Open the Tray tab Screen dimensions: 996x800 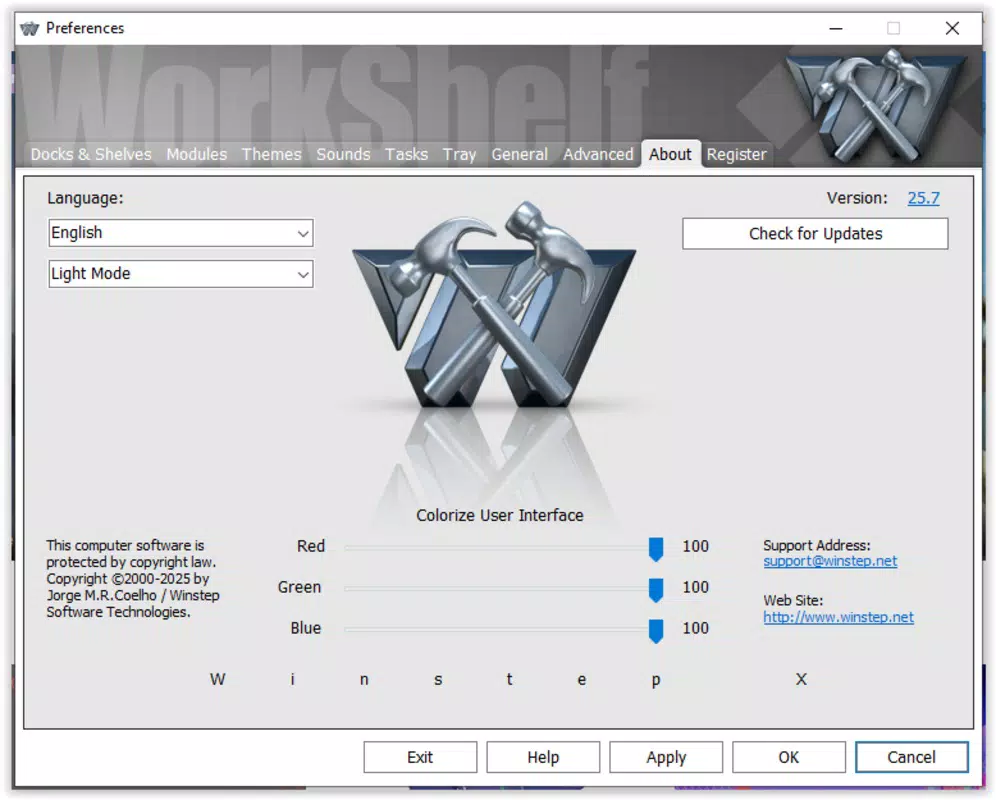pos(459,154)
